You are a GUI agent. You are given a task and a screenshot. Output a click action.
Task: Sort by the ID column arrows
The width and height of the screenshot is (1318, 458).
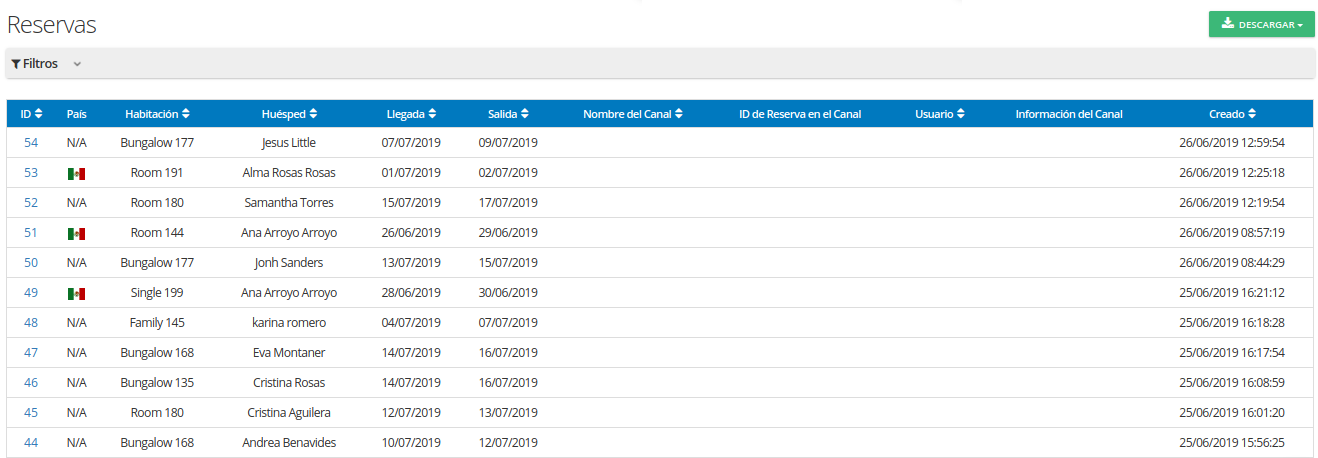point(40,114)
